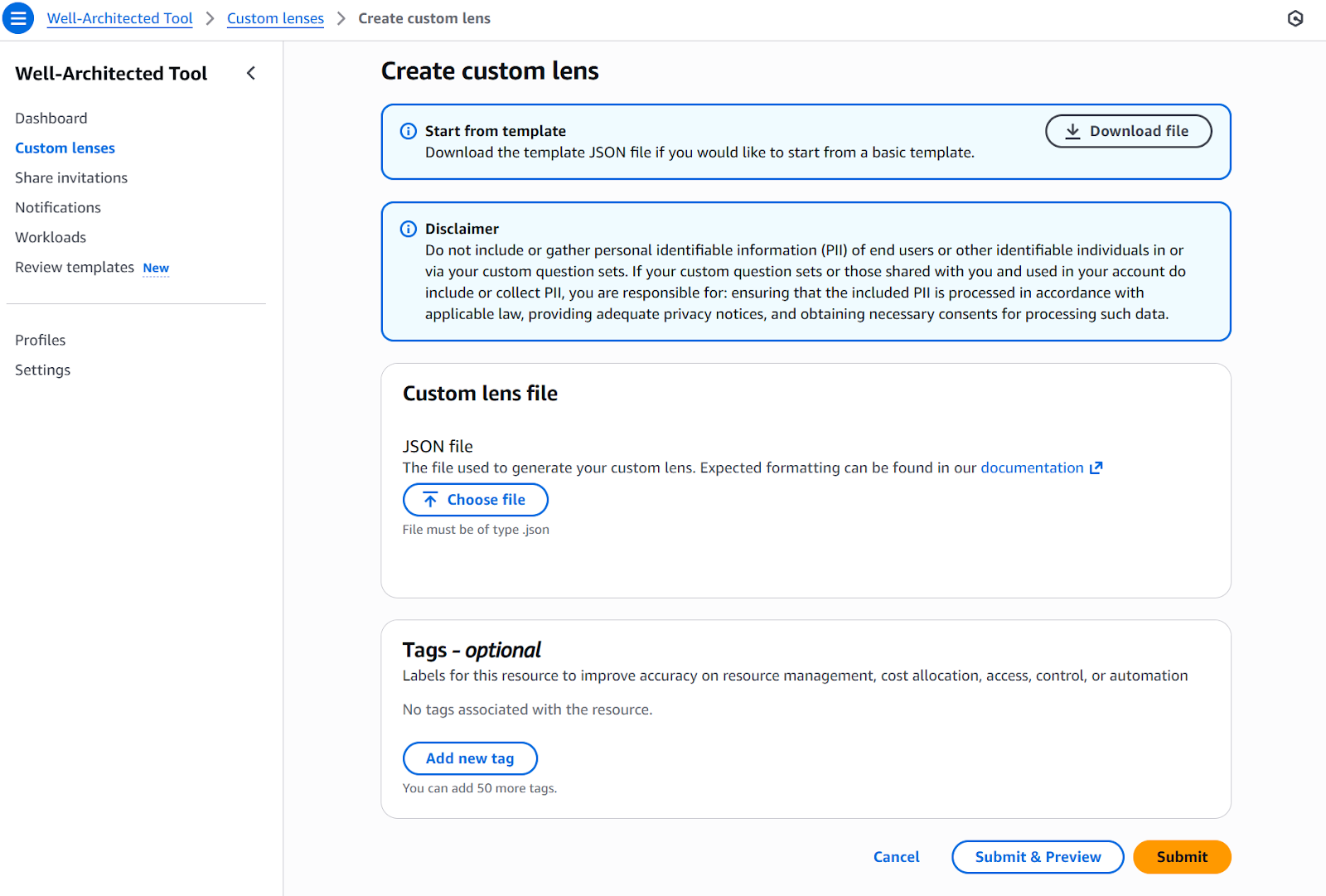Image resolution: width=1326 pixels, height=896 pixels.
Task: Open Dashboard in the sidebar
Action: pyautogui.click(x=51, y=119)
